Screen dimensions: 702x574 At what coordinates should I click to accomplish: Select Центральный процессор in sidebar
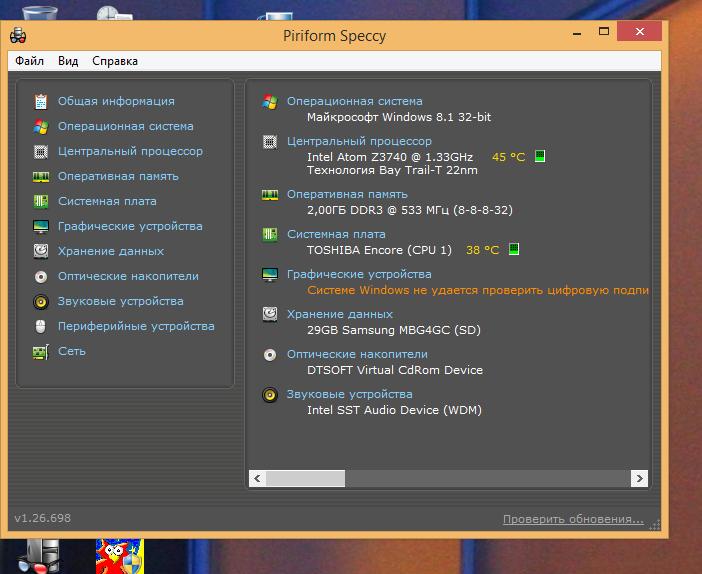tap(130, 152)
